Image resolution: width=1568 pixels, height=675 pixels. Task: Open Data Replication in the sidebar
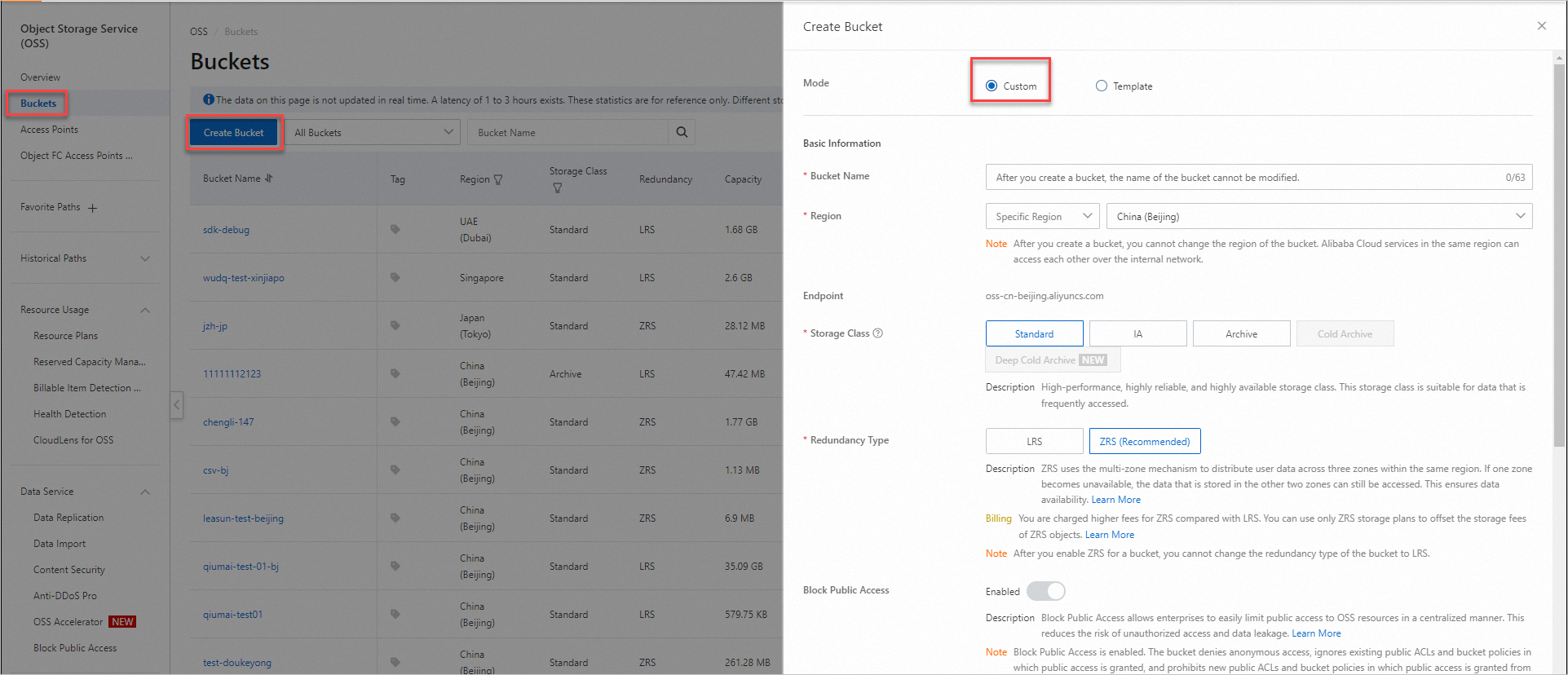pos(68,518)
